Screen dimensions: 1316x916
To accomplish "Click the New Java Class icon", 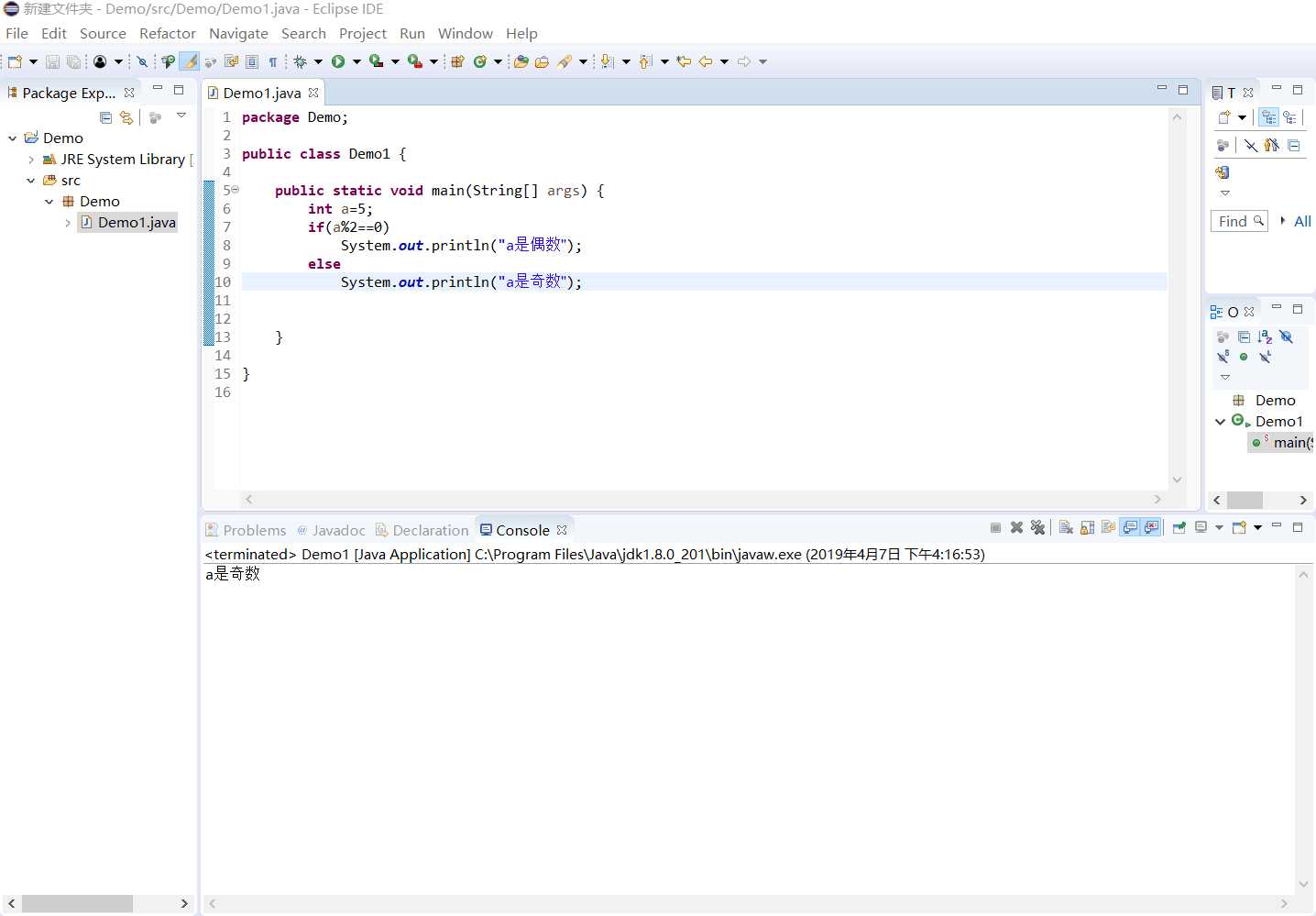I will 479,61.
